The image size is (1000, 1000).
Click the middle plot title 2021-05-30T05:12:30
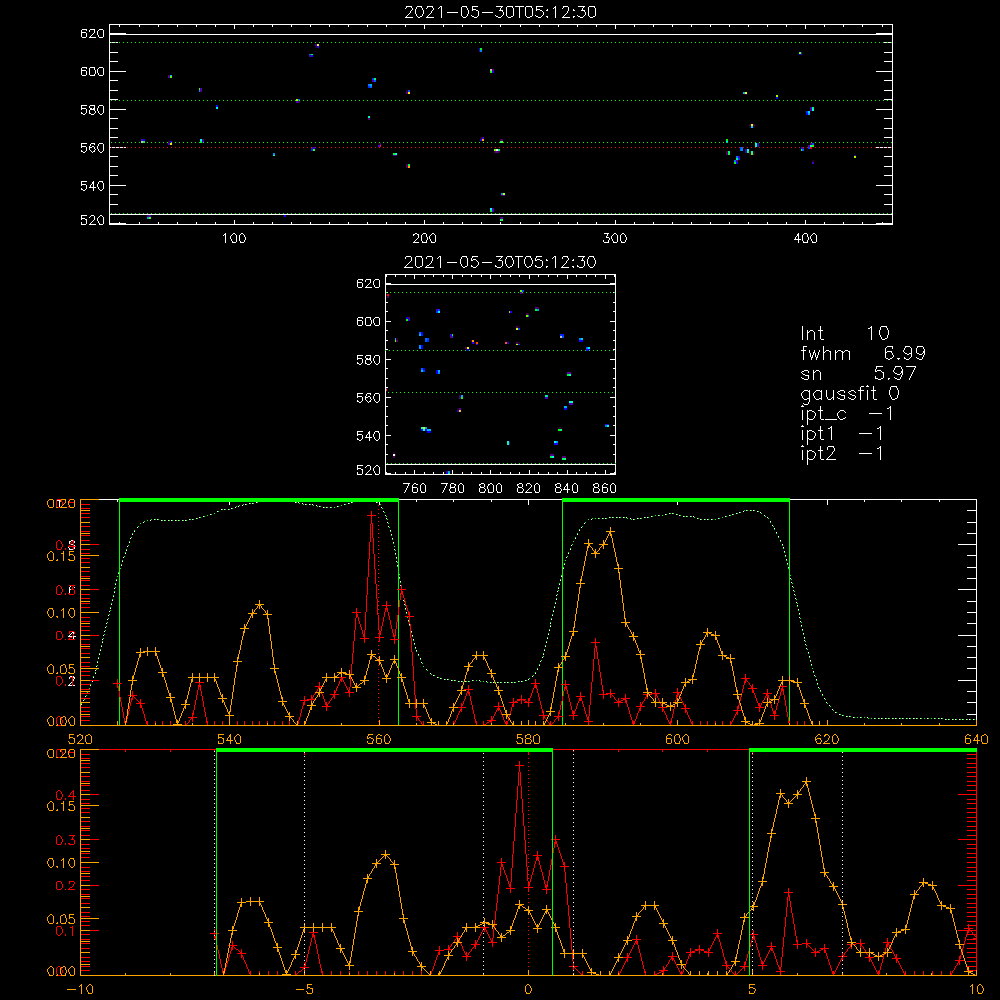coord(500,262)
